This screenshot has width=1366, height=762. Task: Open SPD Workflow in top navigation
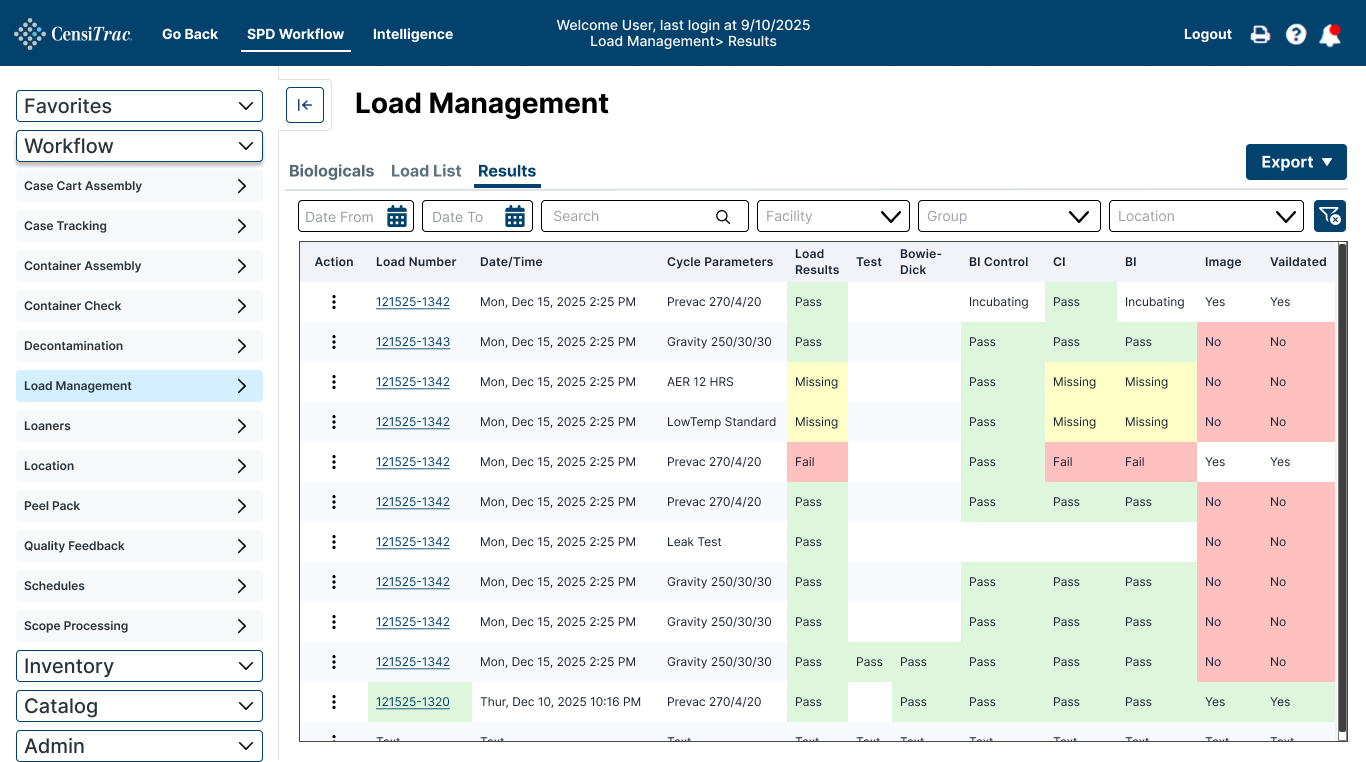click(x=296, y=34)
